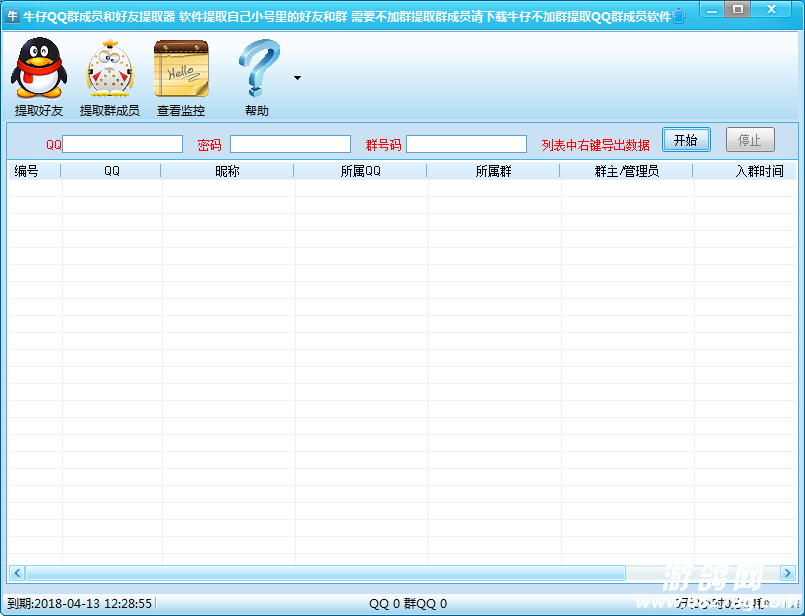The width and height of the screenshot is (805, 616).
Task: Sort by the 昵称 column header
Action: (227, 171)
